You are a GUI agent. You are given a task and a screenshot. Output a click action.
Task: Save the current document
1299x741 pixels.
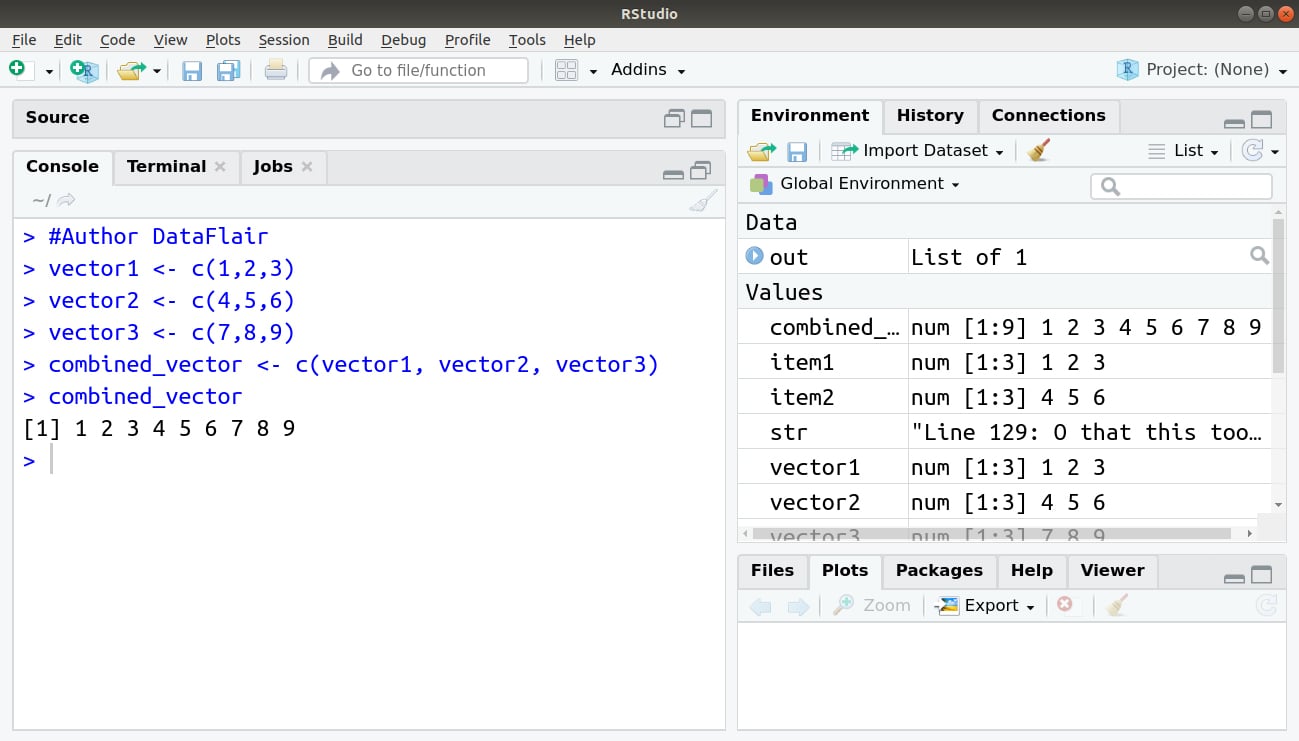click(x=191, y=69)
